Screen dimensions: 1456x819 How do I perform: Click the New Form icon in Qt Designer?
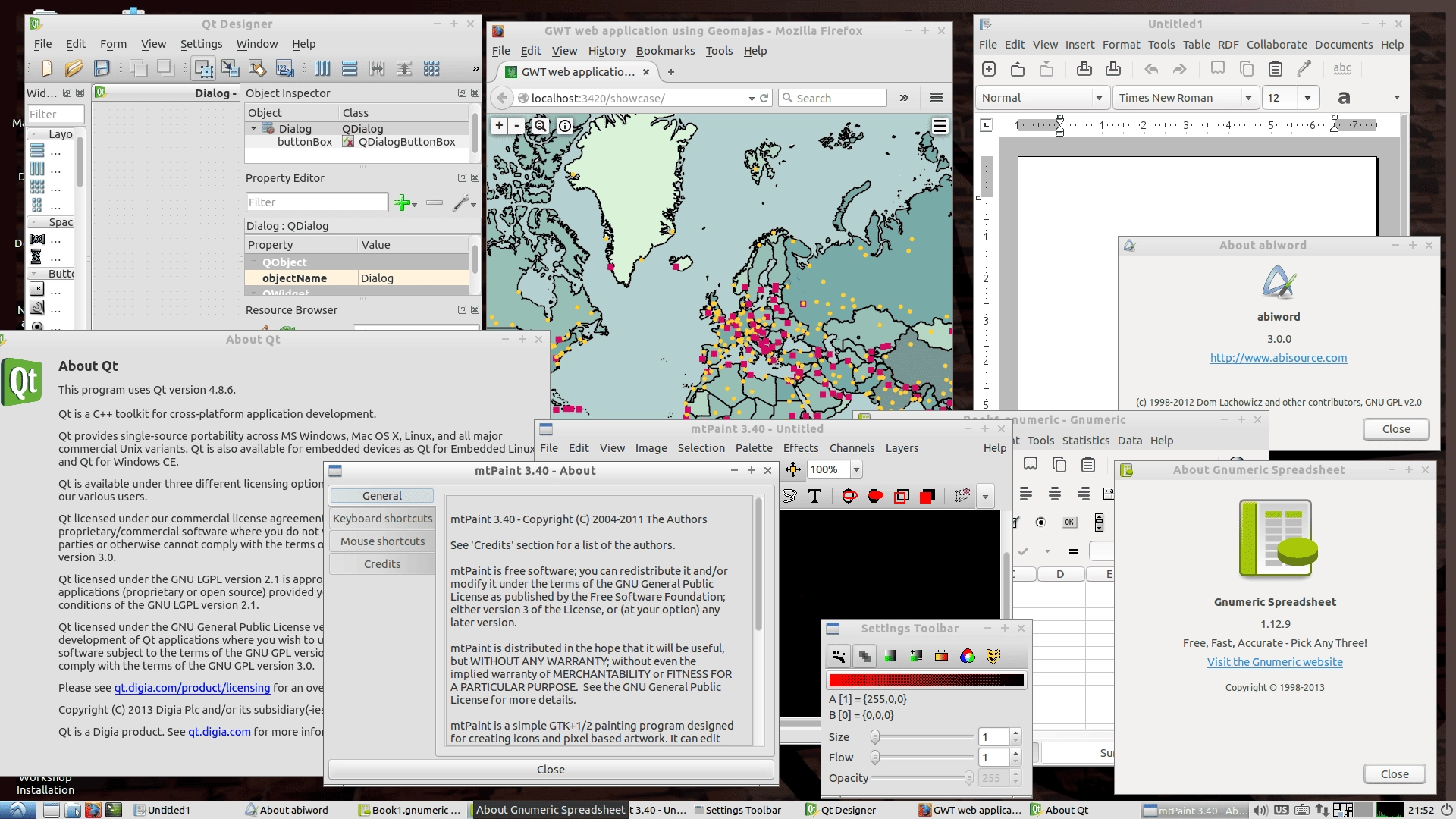point(47,68)
